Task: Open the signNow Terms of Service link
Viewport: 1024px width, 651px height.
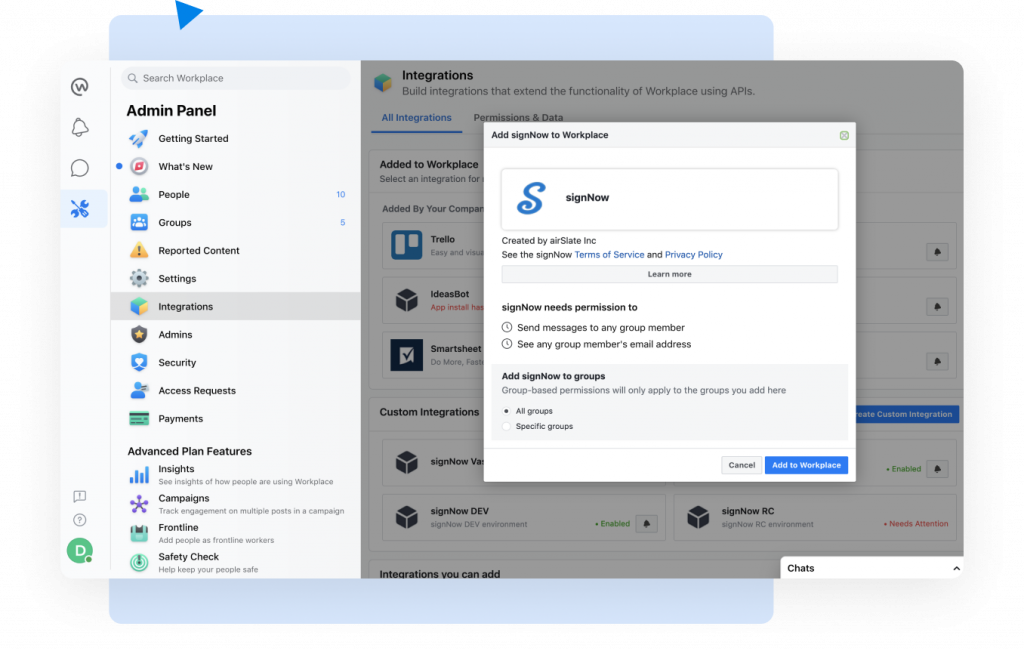Action: pos(608,255)
